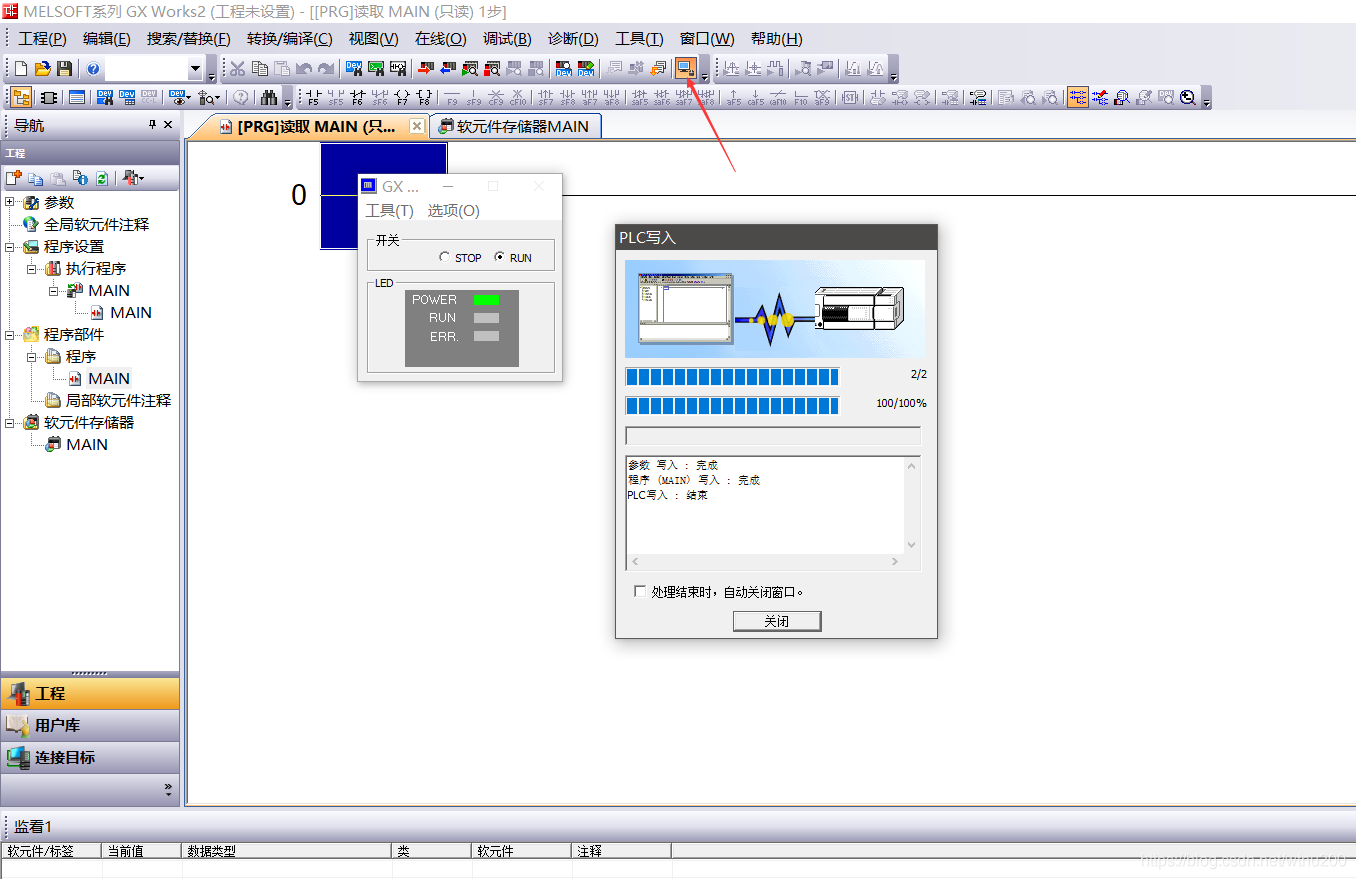
Task: Select 全局软元件注释 in project tree
Action: (96, 224)
